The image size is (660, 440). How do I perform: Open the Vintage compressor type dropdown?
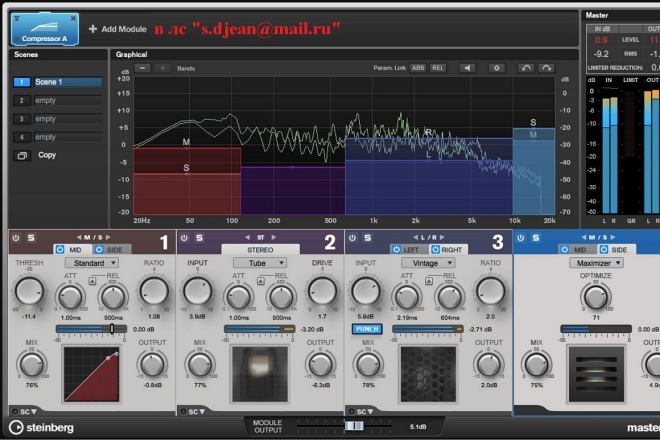tap(428, 263)
